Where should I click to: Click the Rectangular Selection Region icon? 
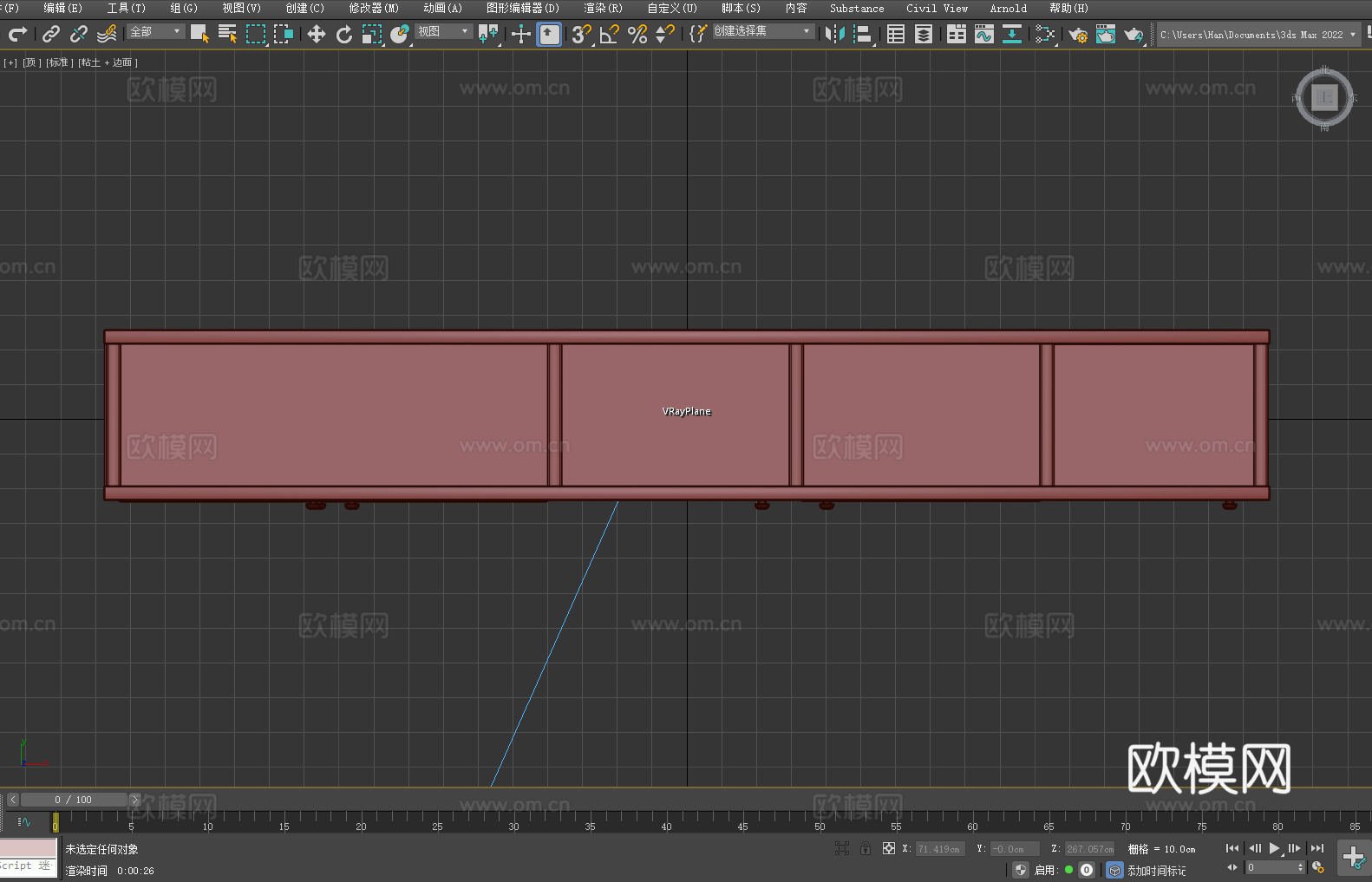[x=255, y=34]
